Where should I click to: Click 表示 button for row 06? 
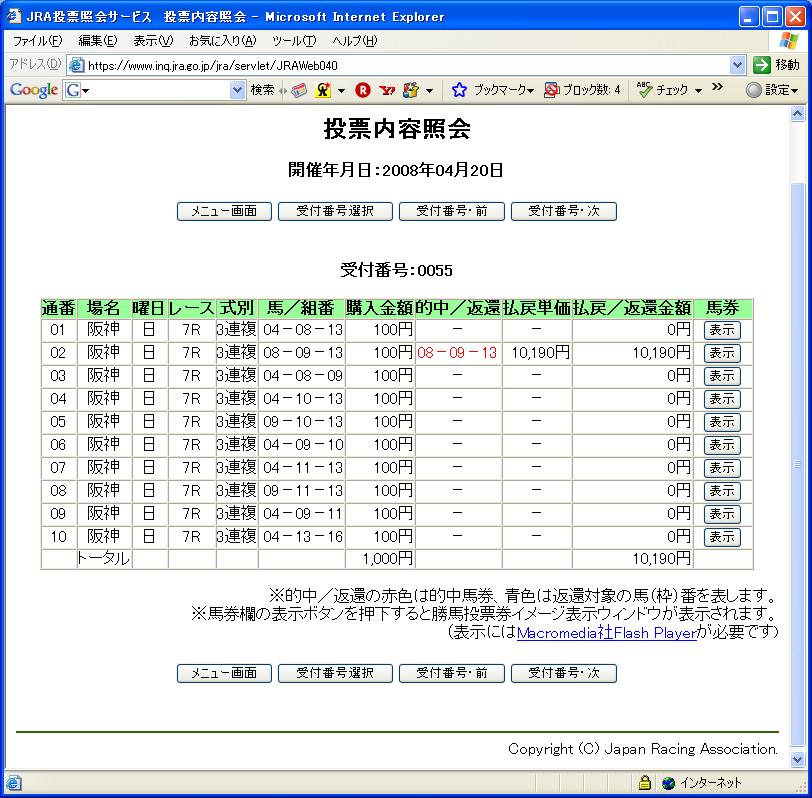722,445
